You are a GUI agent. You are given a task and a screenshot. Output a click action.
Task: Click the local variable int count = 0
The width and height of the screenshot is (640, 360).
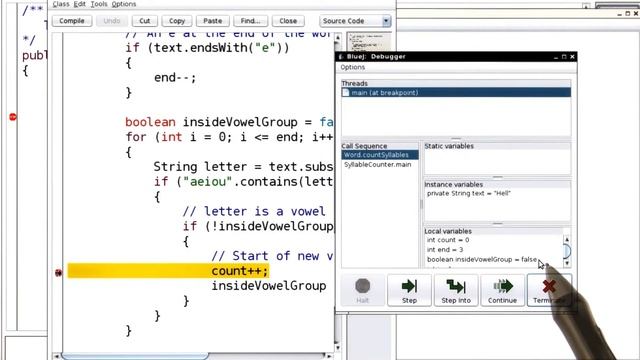point(448,240)
